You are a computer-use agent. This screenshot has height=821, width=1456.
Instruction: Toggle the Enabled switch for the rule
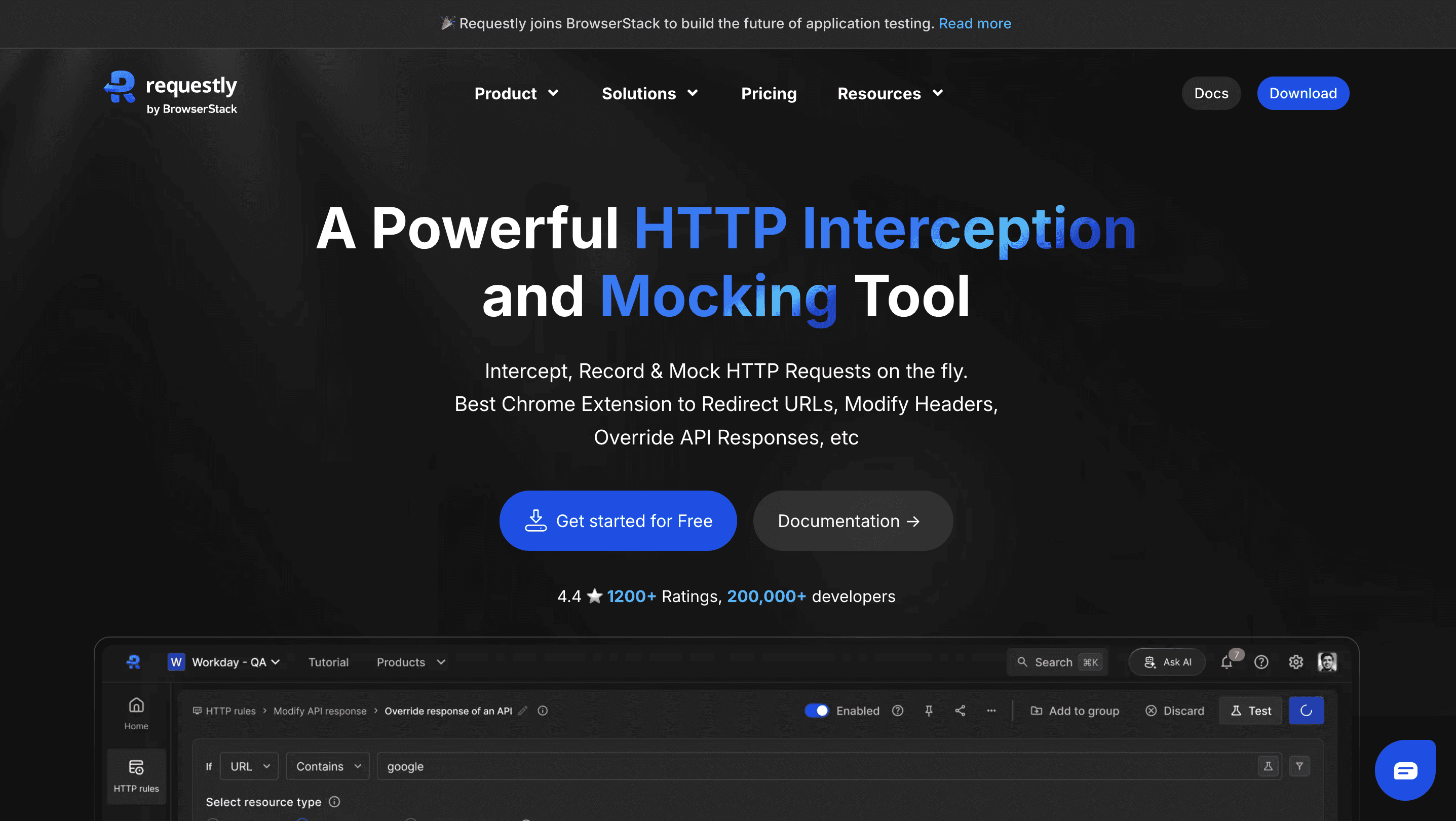point(816,710)
